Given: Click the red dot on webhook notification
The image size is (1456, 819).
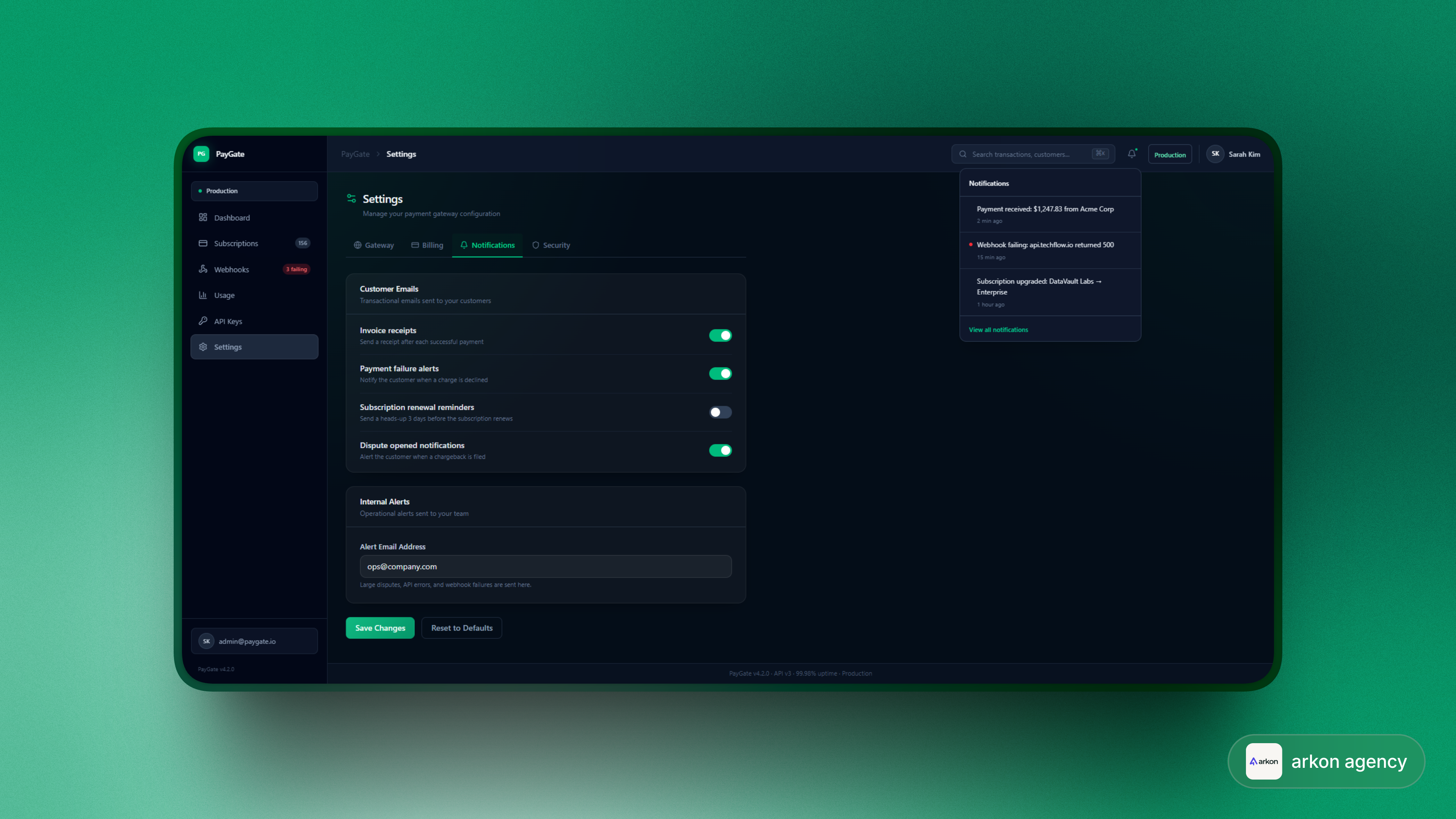Looking at the screenshot, I should tap(971, 245).
